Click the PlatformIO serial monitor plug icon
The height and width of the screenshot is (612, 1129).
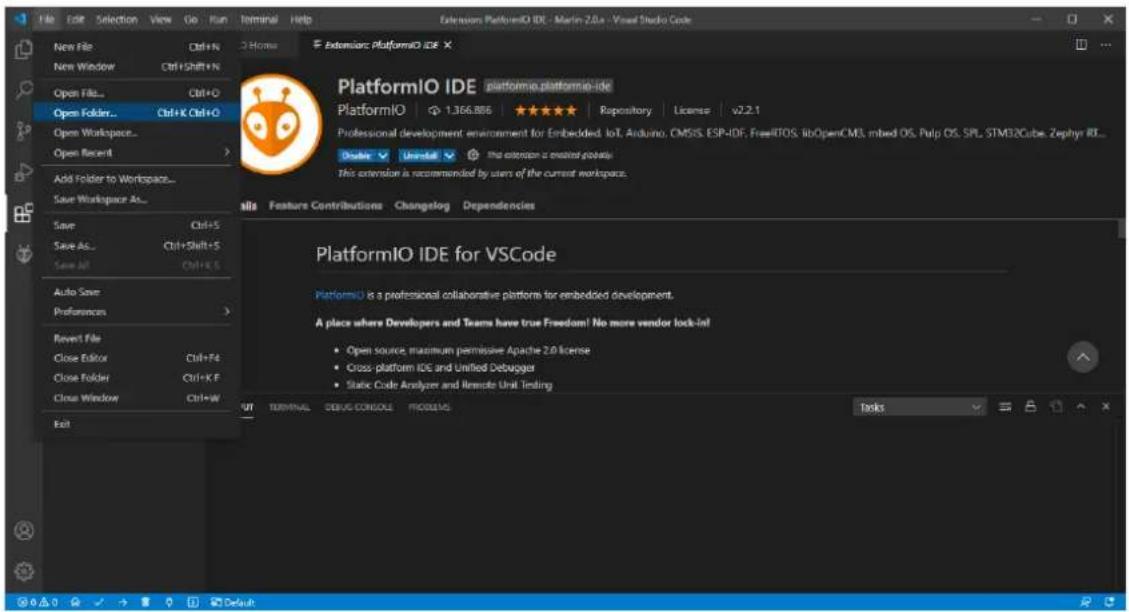tap(168, 602)
